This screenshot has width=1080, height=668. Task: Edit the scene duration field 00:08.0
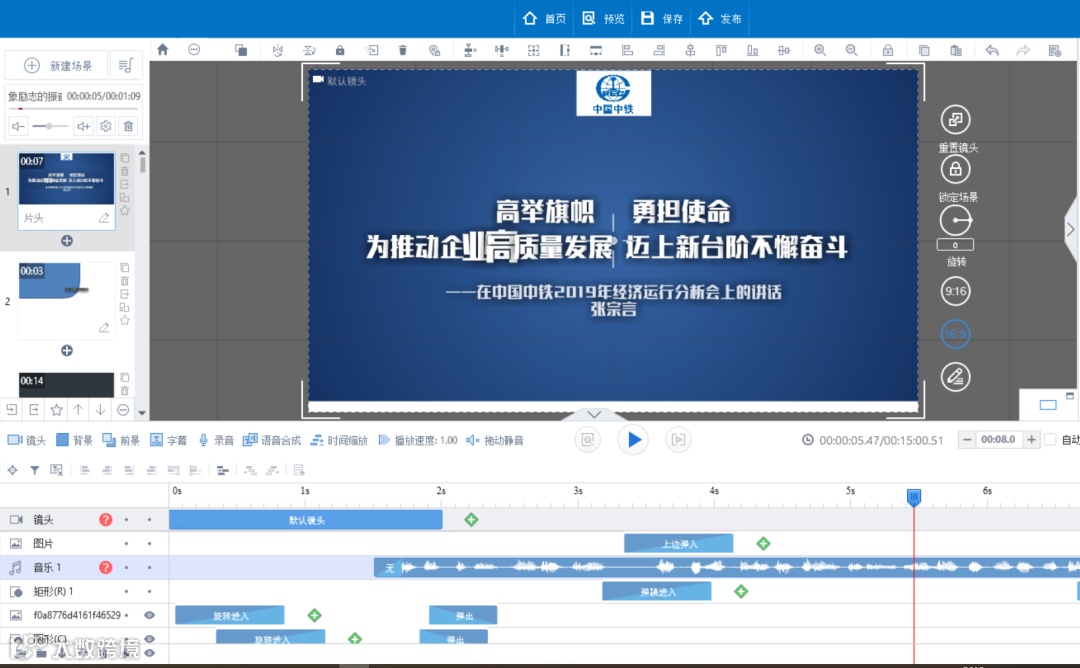[x=998, y=439]
